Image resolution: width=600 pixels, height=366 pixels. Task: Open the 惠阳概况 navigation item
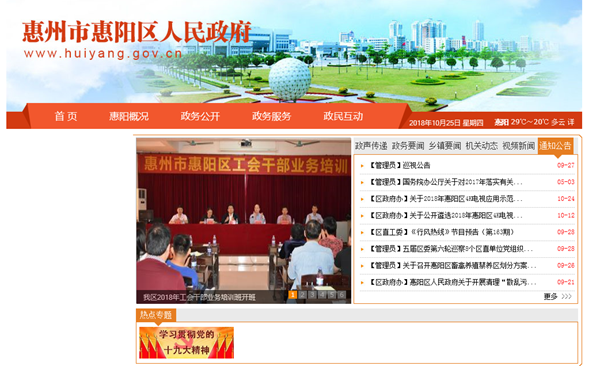click(129, 116)
